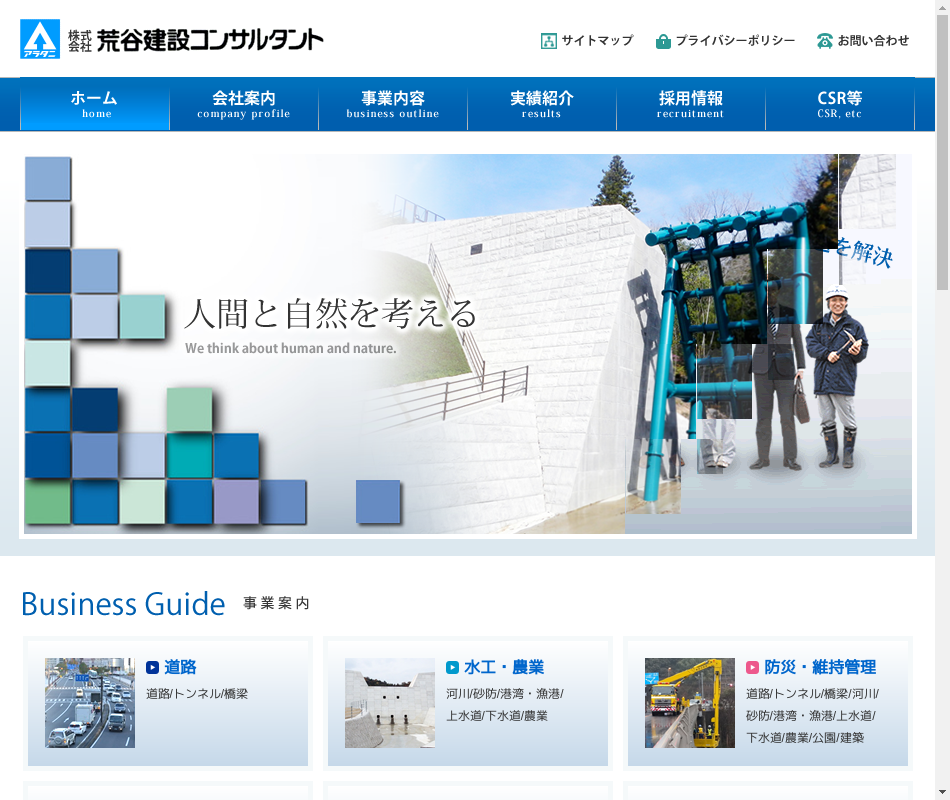Click the pink arrow icon beside 防災・維持管理

point(753,668)
